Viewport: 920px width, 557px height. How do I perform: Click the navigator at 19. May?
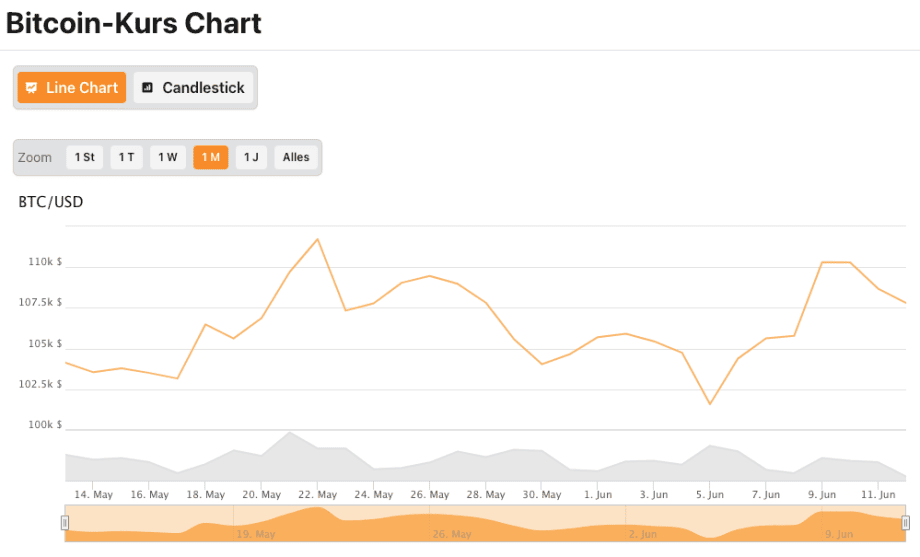point(256,534)
